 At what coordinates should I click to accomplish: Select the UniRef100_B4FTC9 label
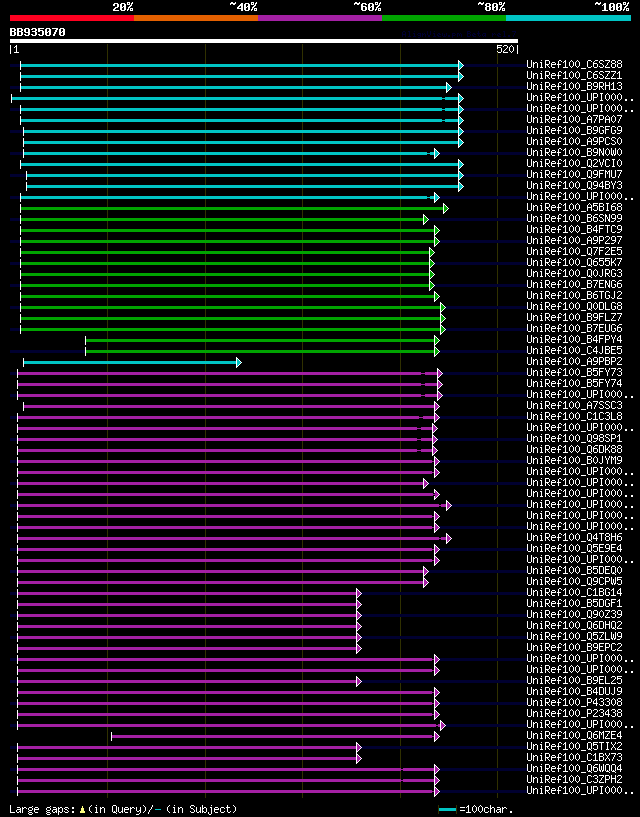coord(574,229)
